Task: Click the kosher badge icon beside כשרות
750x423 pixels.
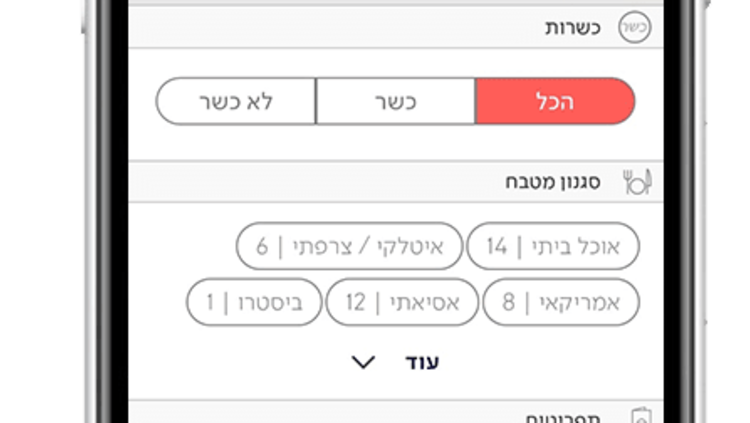Action: [635, 27]
